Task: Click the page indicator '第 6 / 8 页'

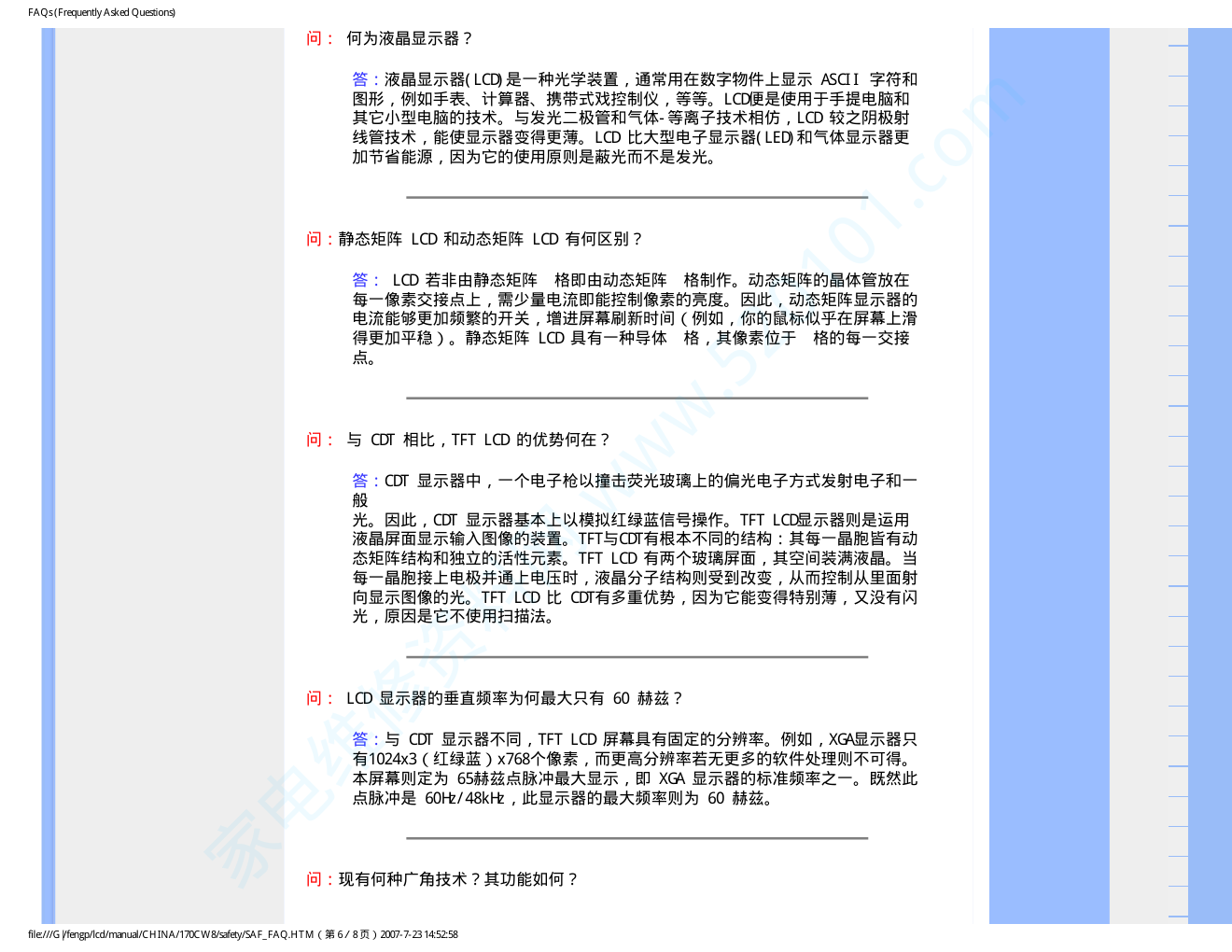Action: 348,934
